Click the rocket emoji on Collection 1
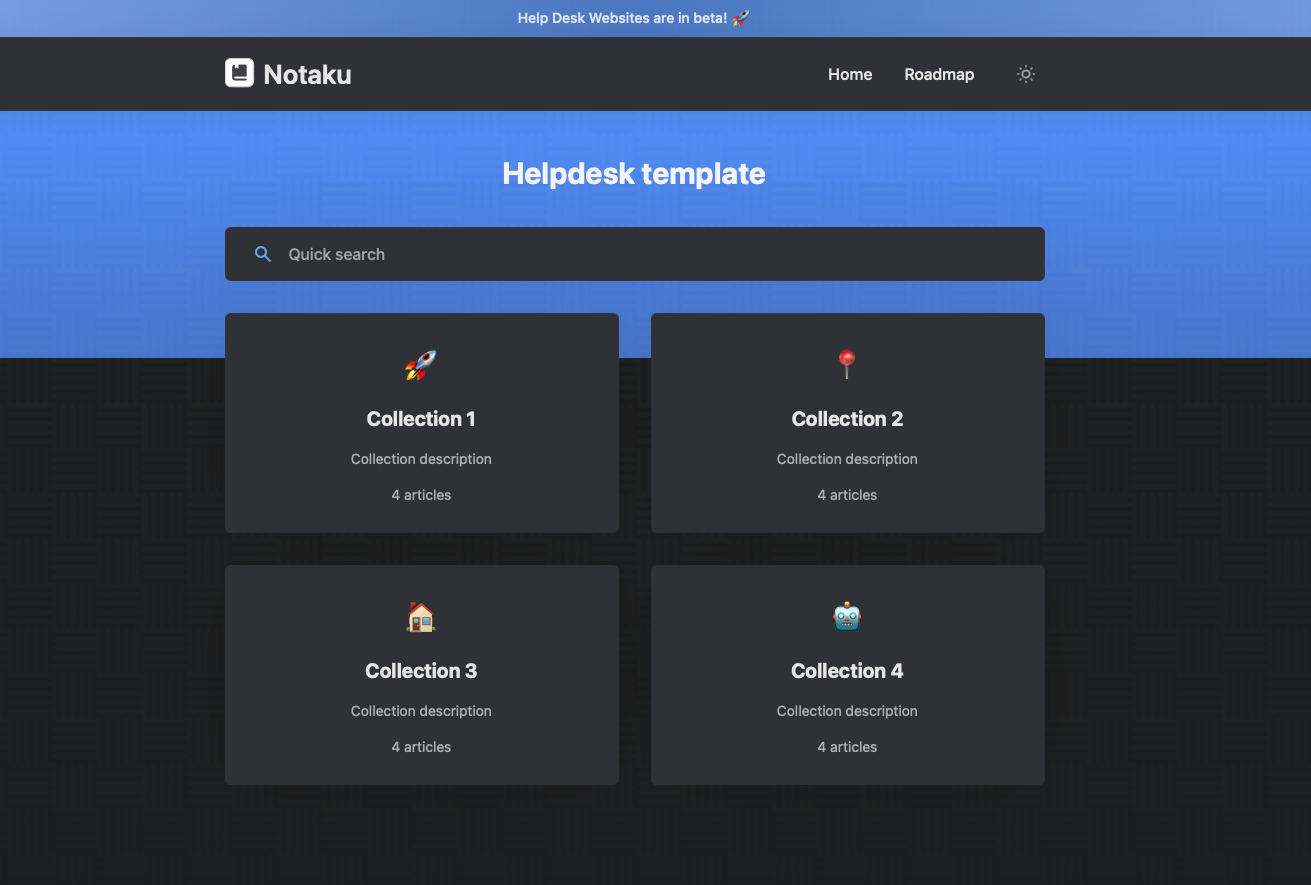The height and width of the screenshot is (885, 1311). pyautogui.click(x=421, y=365)
